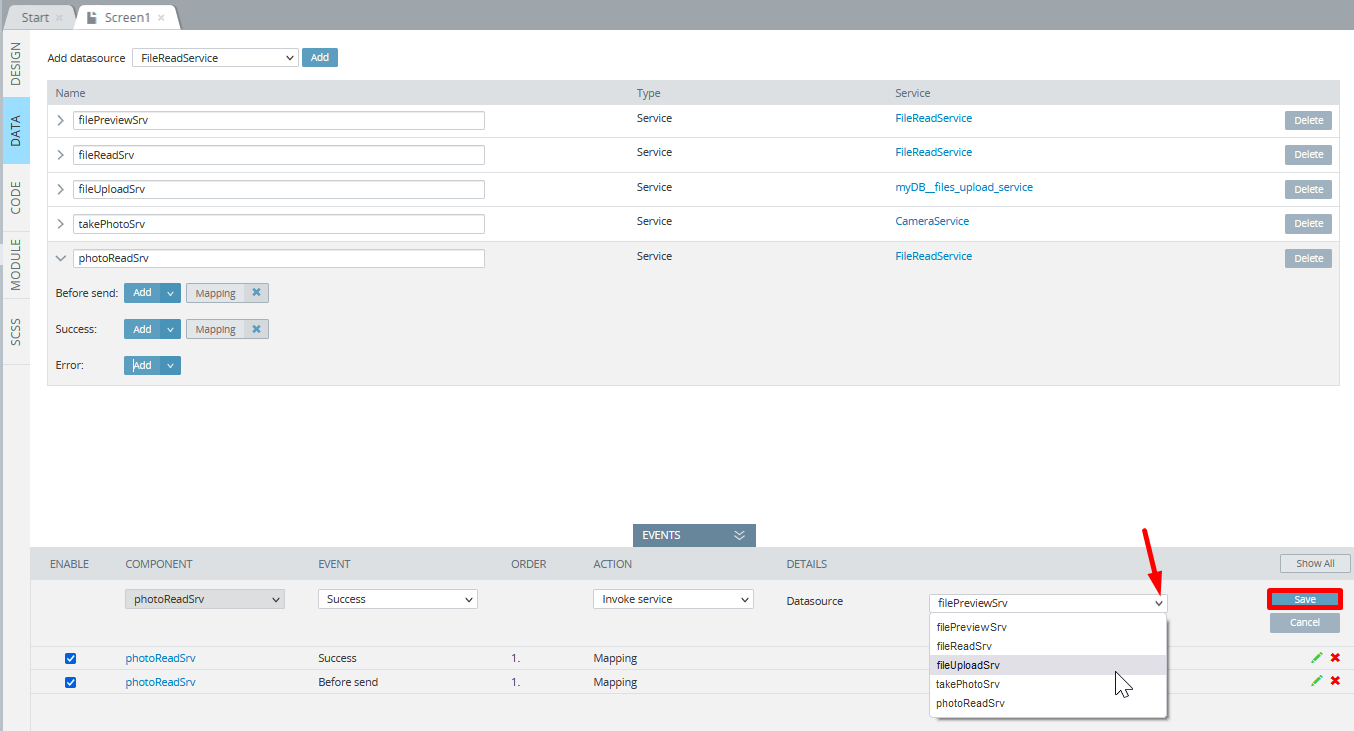The image size is (1354, 731).
Task: Choose takePhotoSrv from the dropdown list
Action: (1049, 684)
